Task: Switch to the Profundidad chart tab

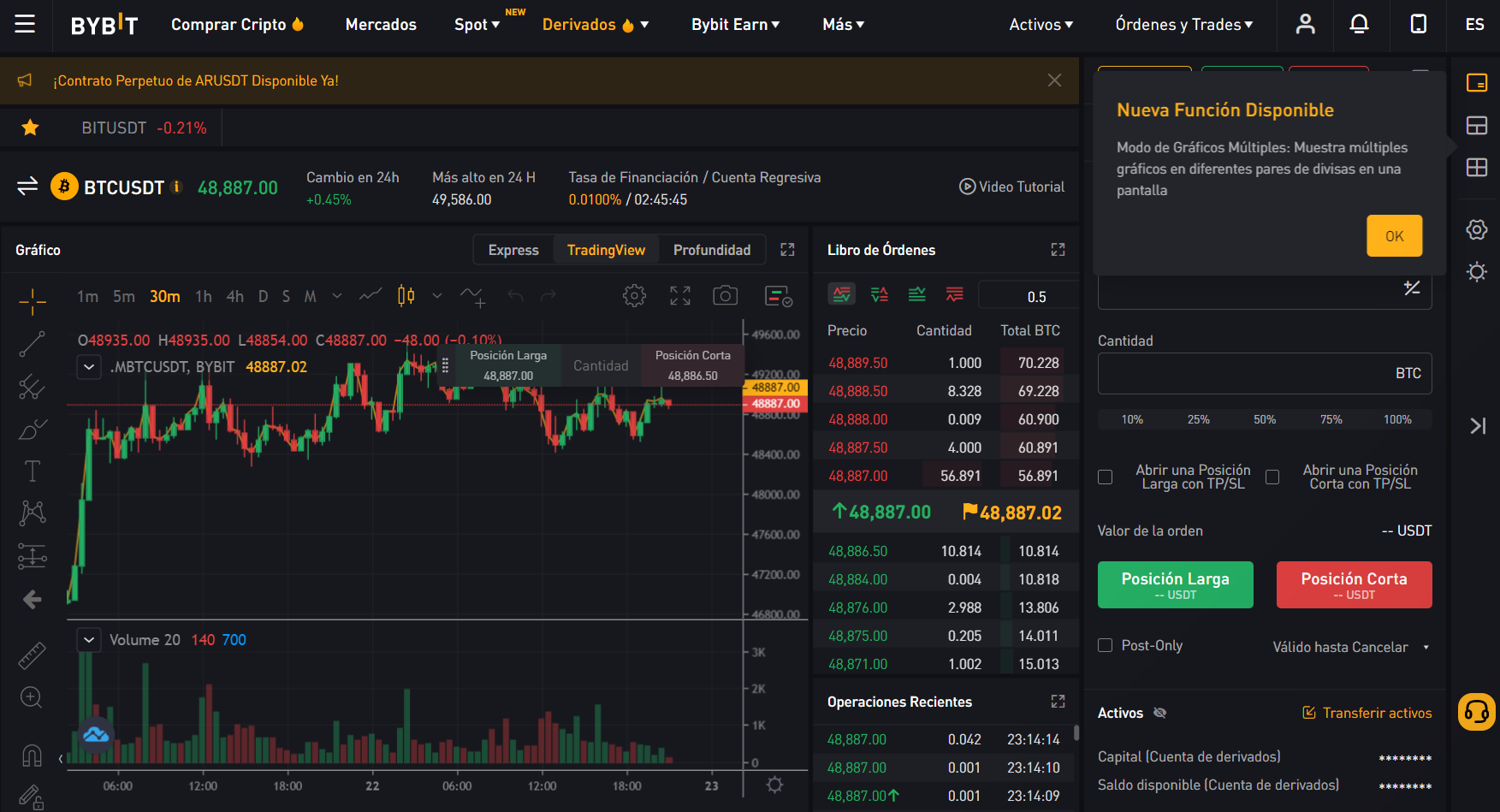Action: (x=711, y=250)
